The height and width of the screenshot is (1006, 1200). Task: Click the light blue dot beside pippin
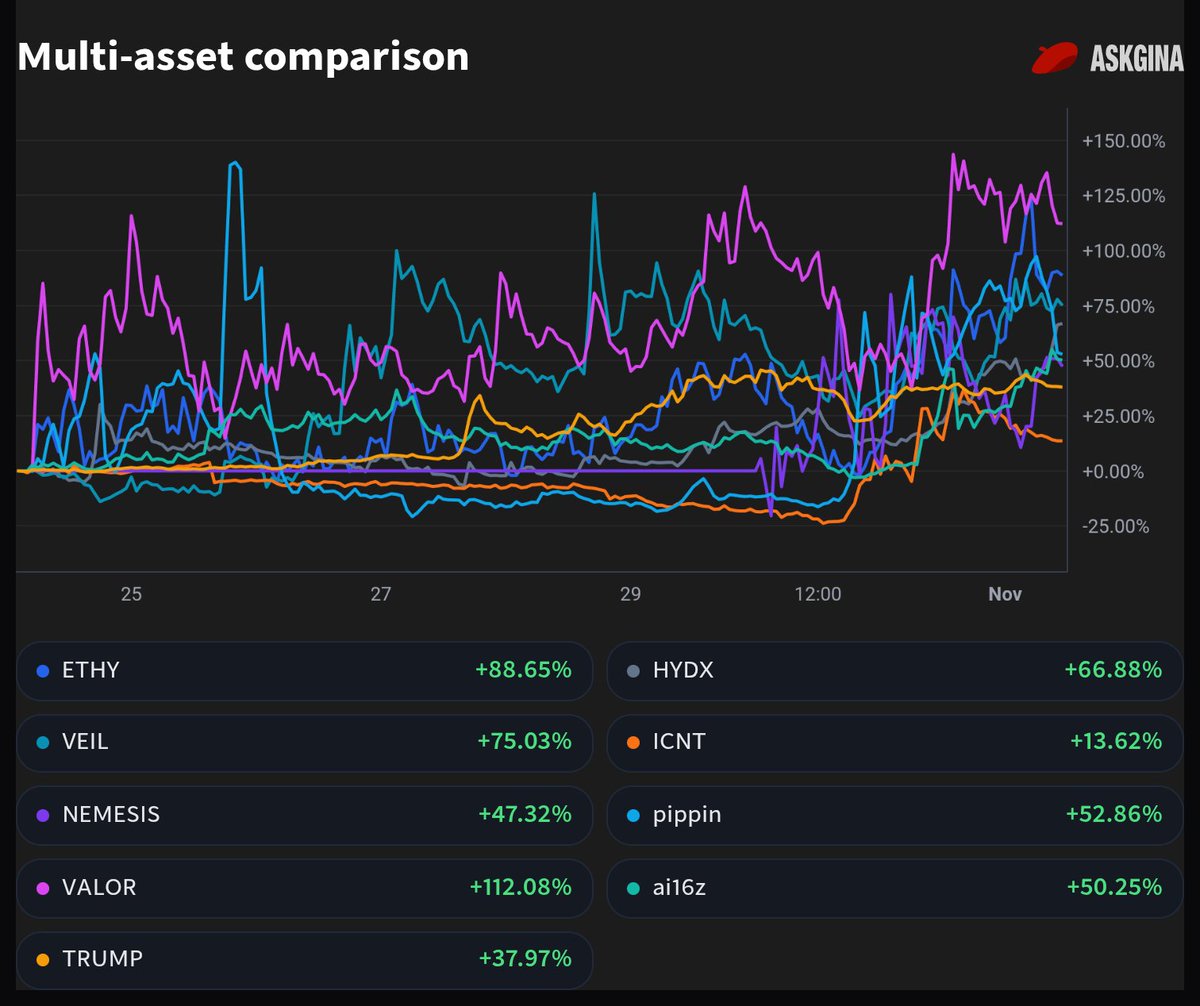click(x=632, y=815)
